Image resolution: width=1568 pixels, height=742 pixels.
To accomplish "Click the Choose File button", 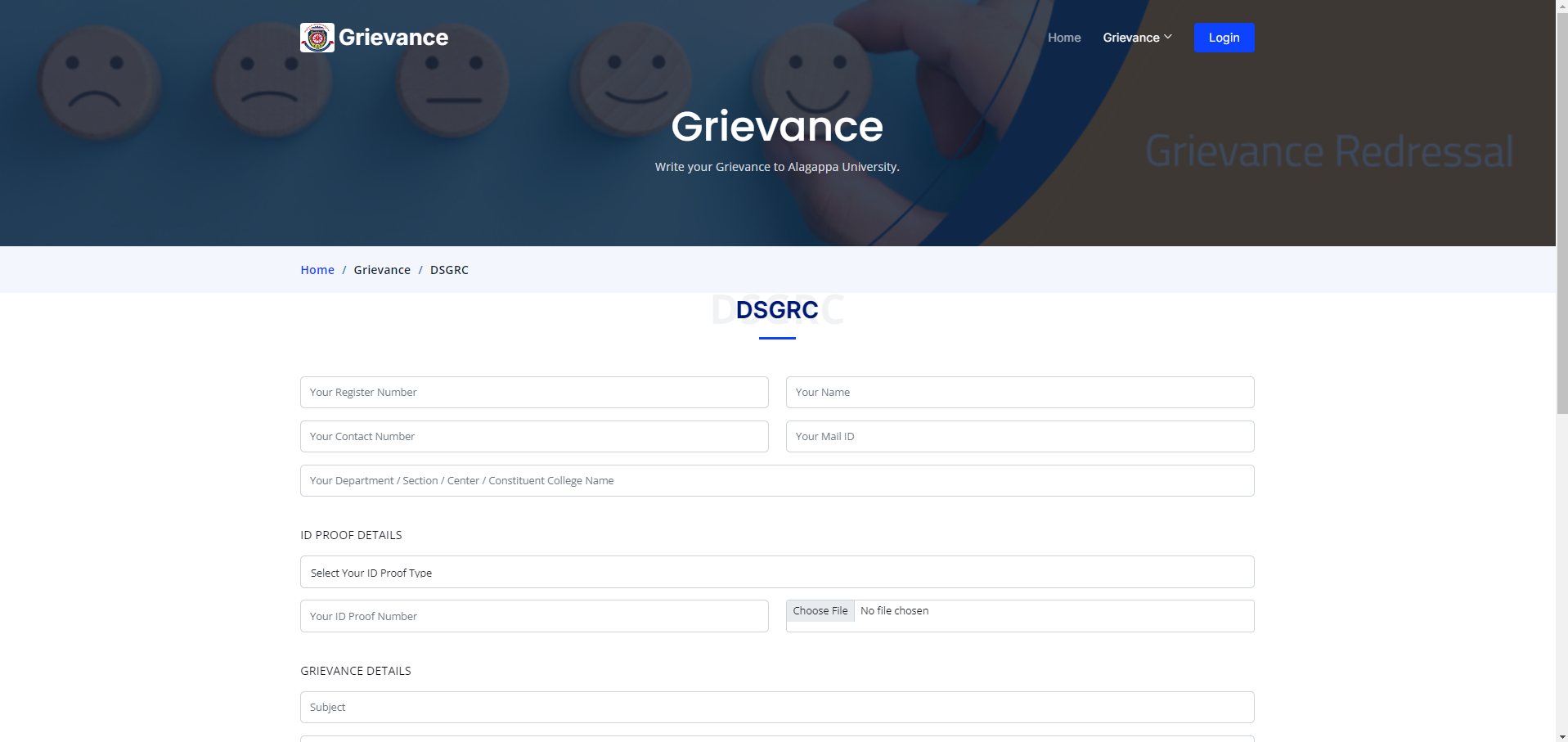I will 820,611.
